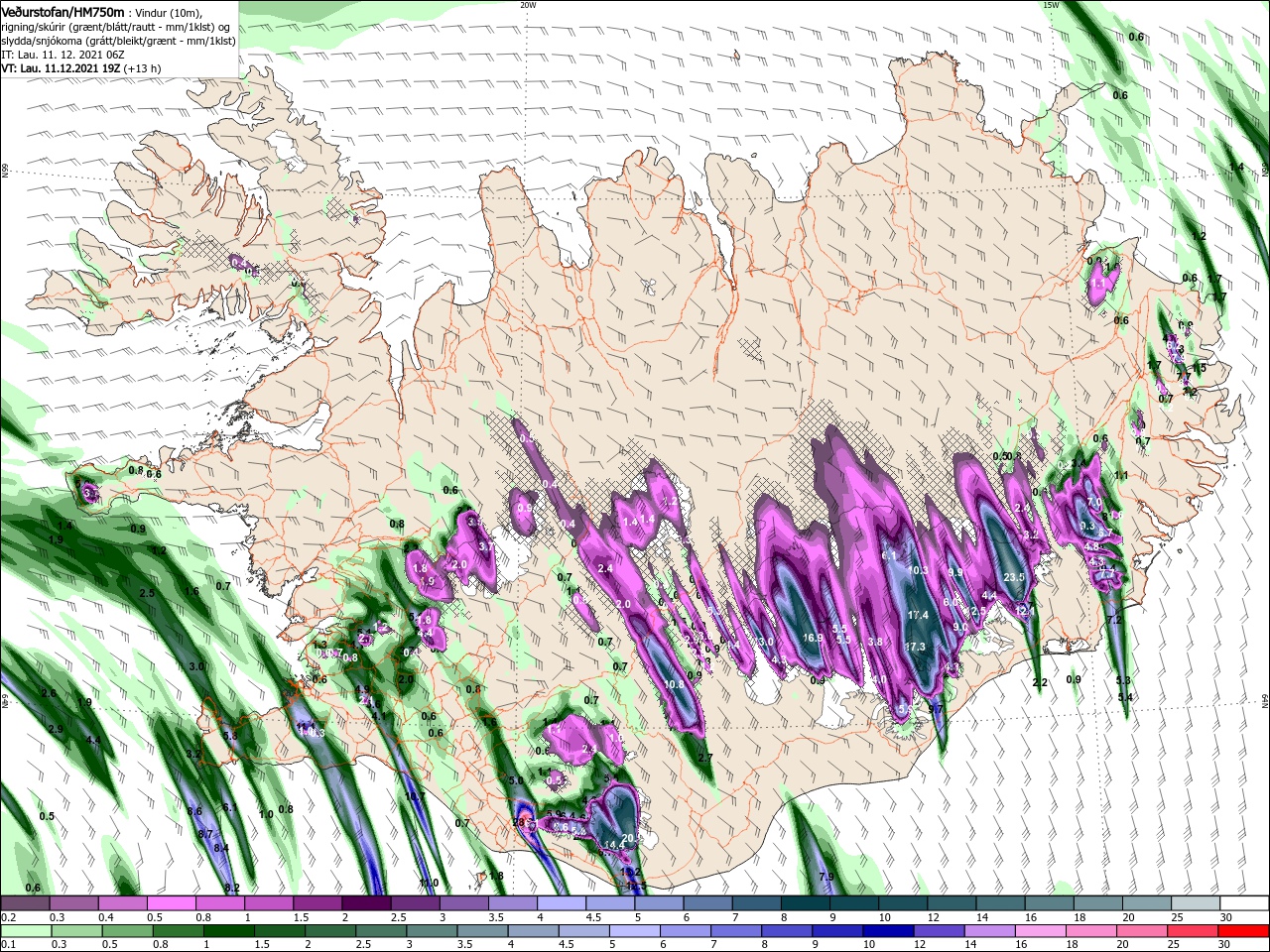Click the 20W longitude label
The height and width of the screenshot is (952, 1270).
(x=528, y=5)
